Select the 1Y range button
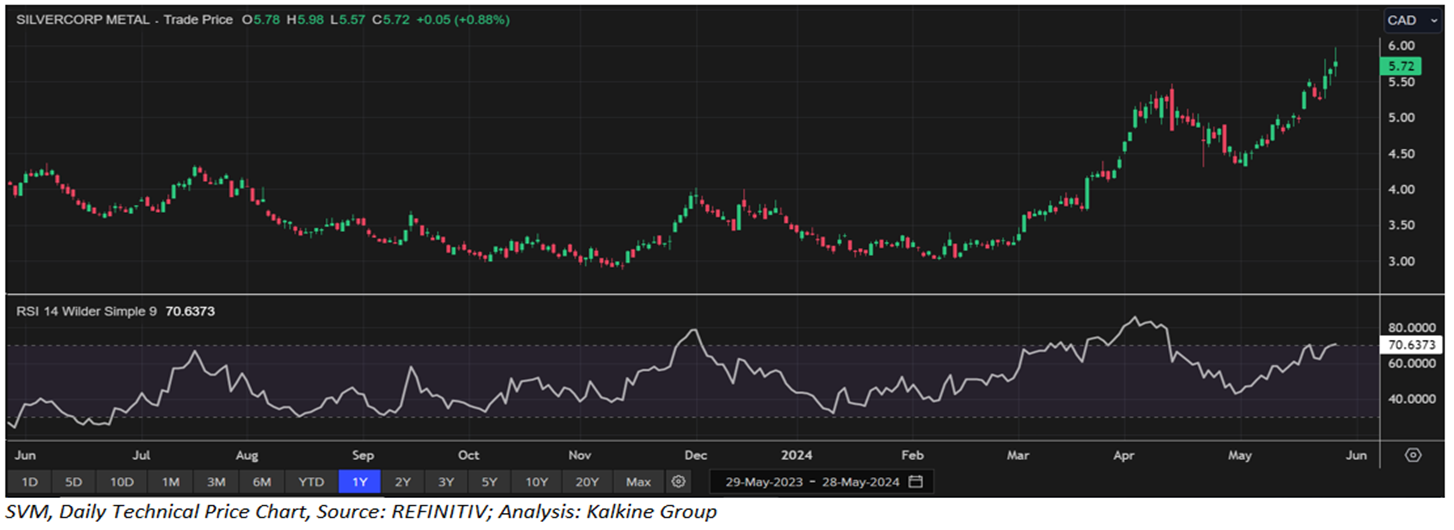The width and height of the screenshot is (1454, 530). [360, 482]
